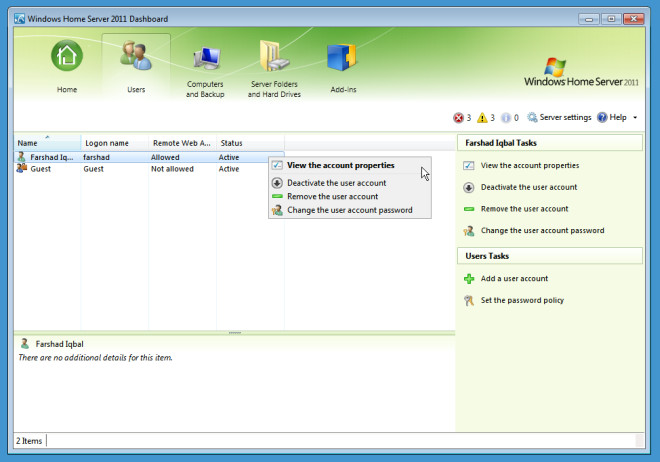The height and width of the screenshot is (462, 660).
Task: Click context menu change password icon
Action: point(277,210)
